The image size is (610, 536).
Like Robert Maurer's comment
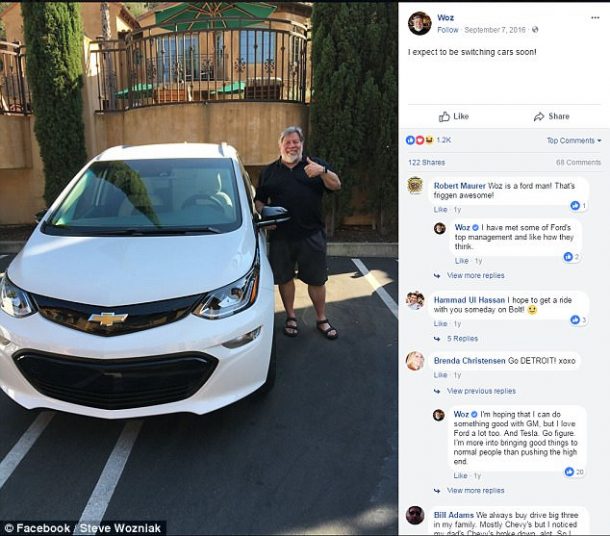coord(440,210)
